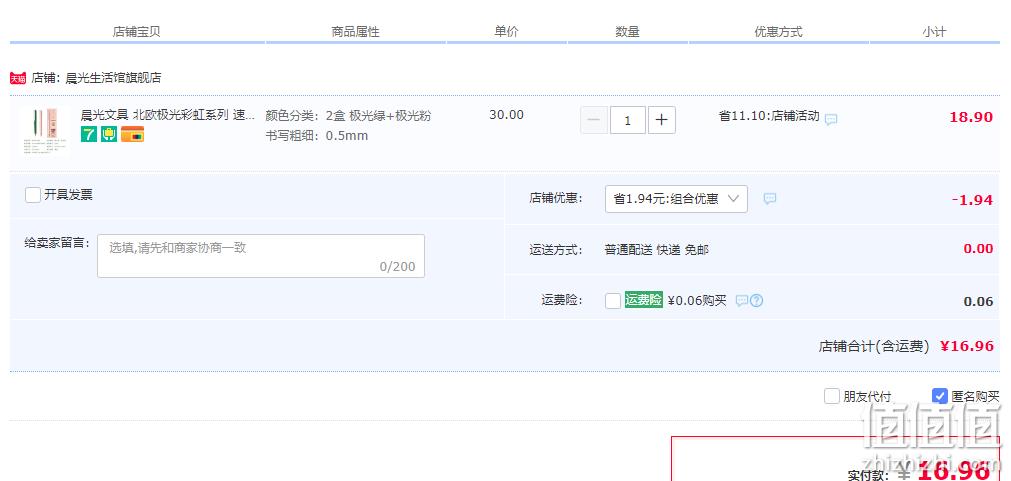Click the 店铺合计(含运费) label
This screenshot has width=1011, height=481.
874,346
